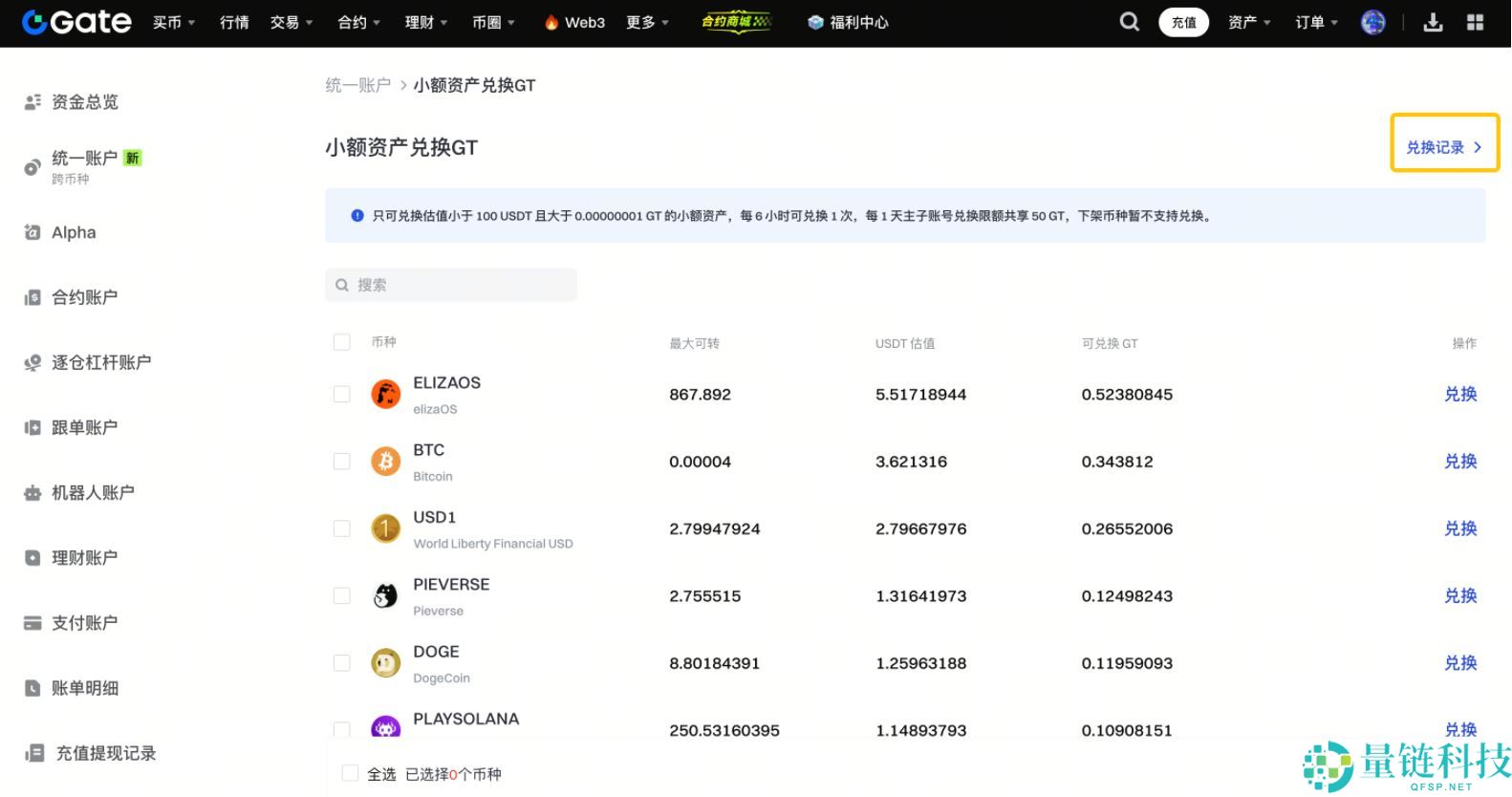Expand the 币圈 dropdown menu
Viewport: 1512px width, 797px height.
pos(493,22)
